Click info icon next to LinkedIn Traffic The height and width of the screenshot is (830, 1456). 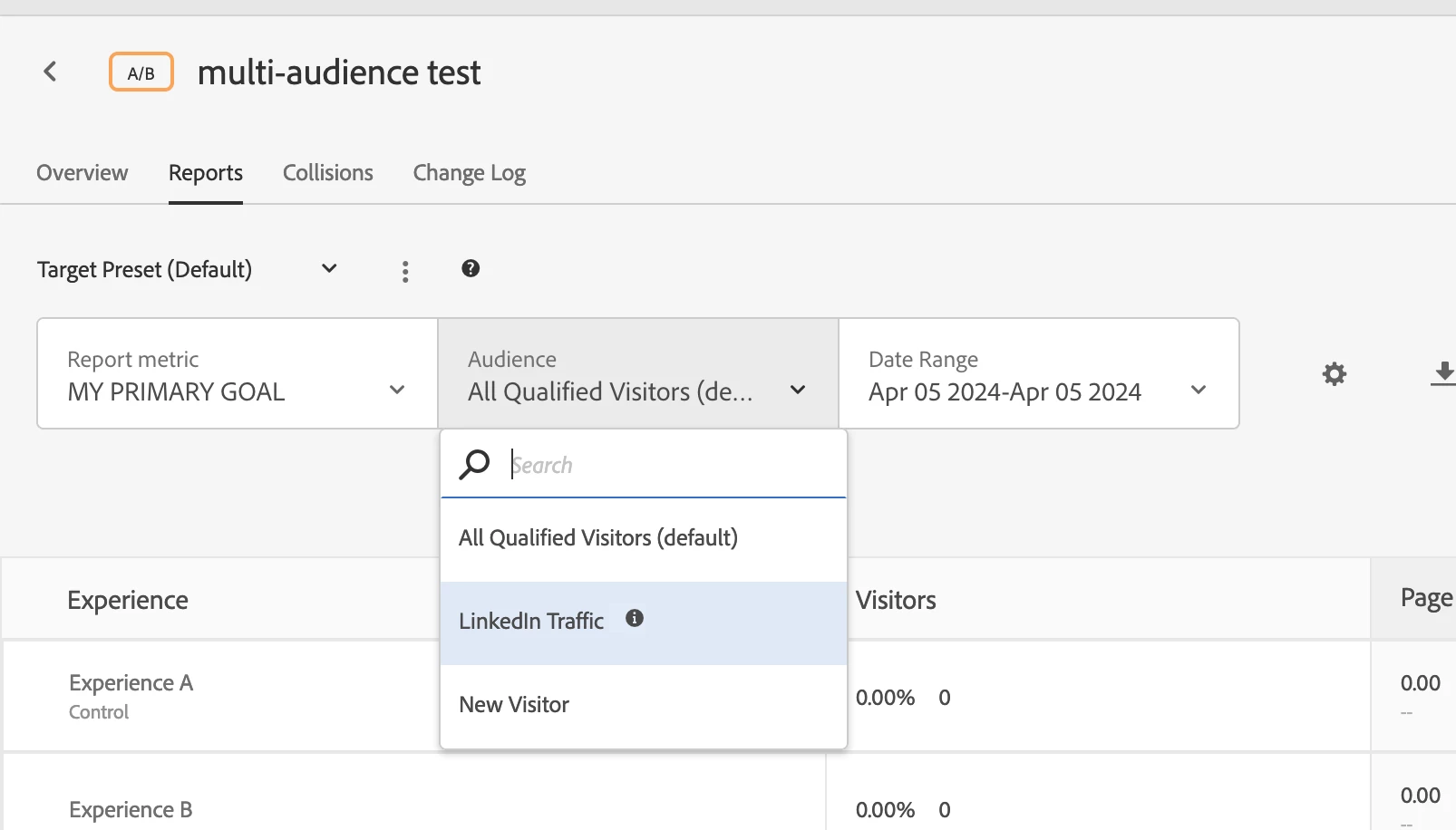point(635,618)
